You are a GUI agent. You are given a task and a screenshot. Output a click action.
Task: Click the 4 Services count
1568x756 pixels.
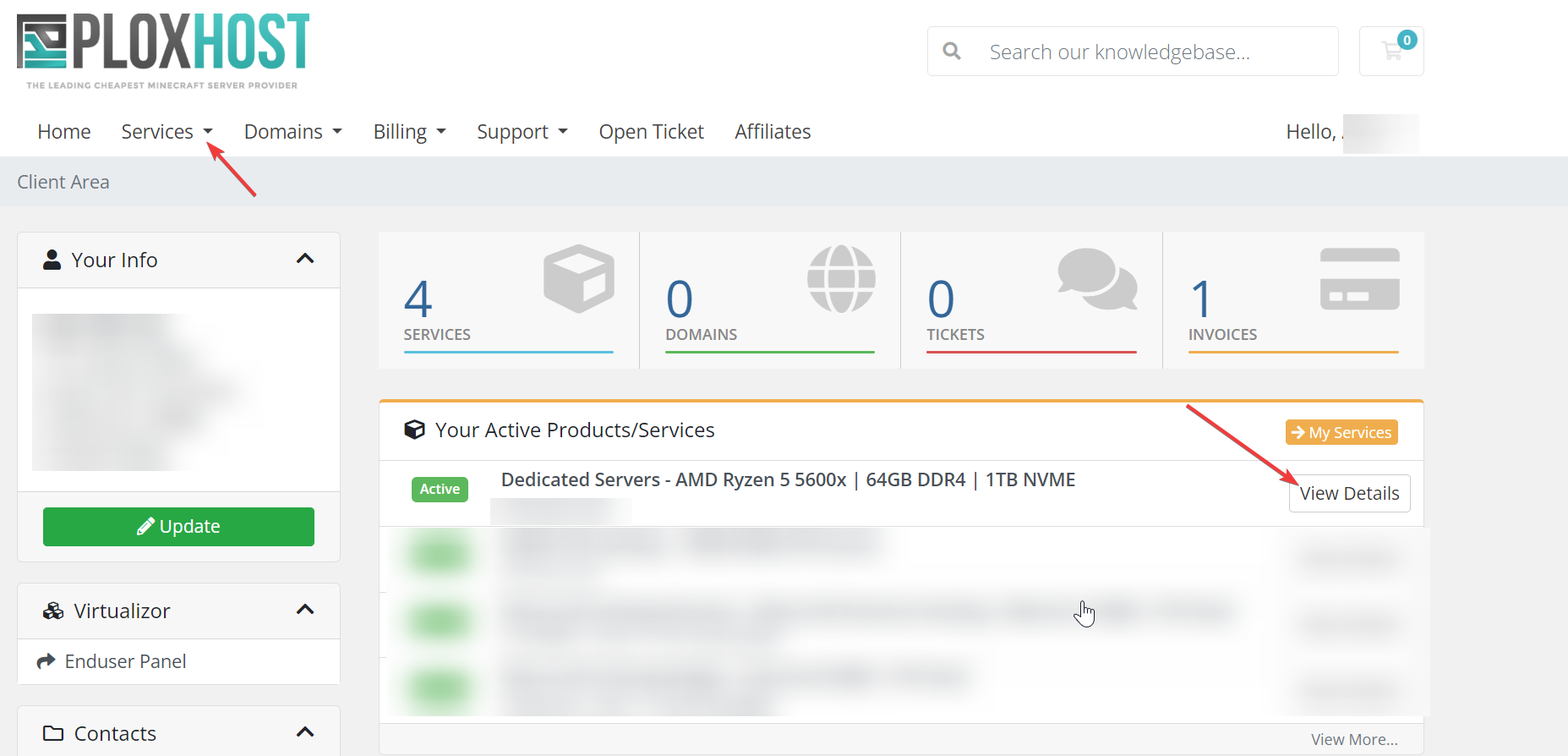418,299
